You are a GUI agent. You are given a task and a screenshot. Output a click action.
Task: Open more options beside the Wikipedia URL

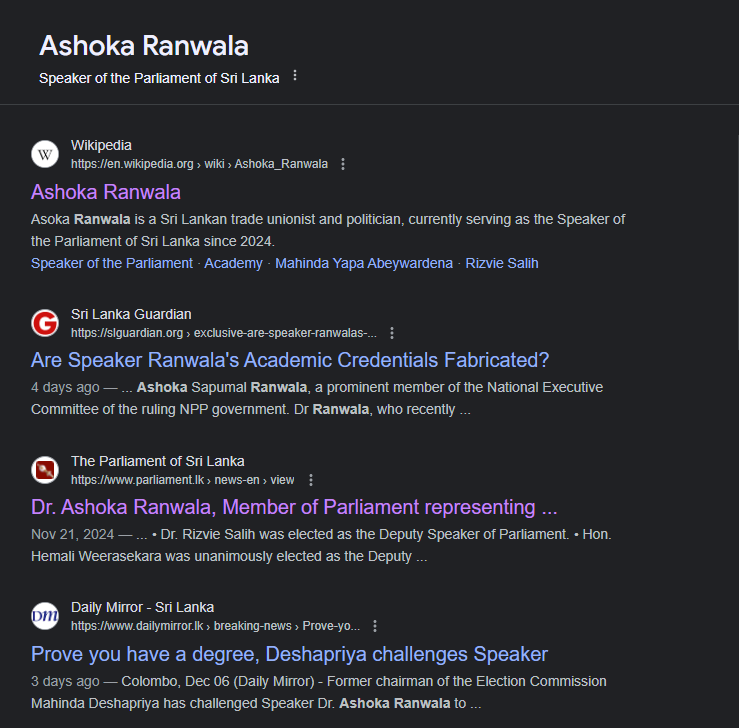coord(343,164)
